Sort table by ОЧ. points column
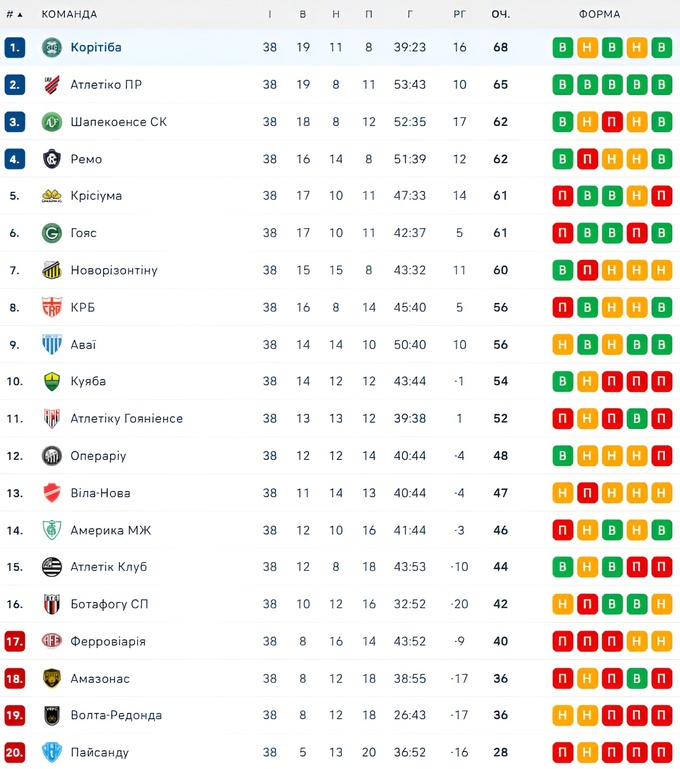The height and width of the screenshot is (769, 680). click(500, 14)
